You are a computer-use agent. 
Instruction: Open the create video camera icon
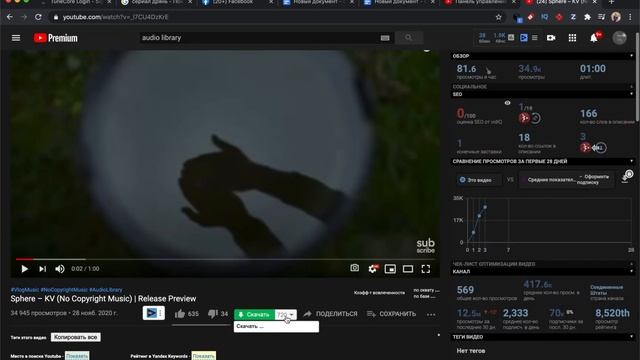551,38
